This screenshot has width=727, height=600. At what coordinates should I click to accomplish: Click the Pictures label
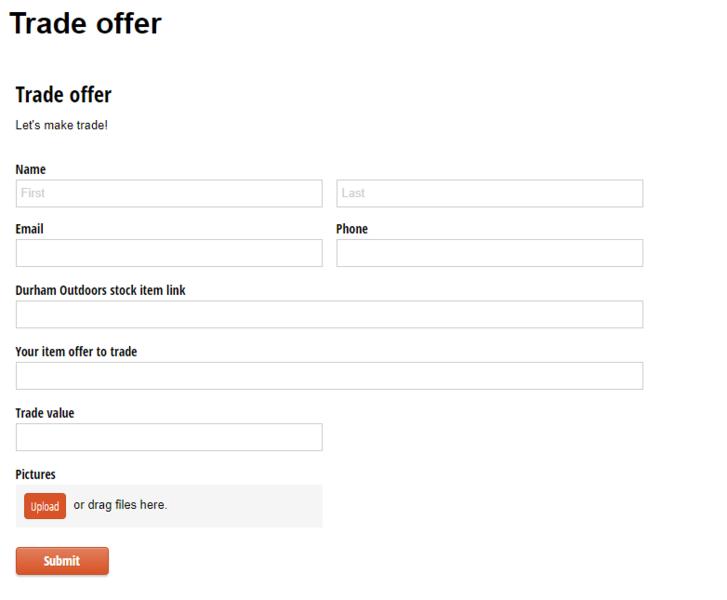point(36,474)
